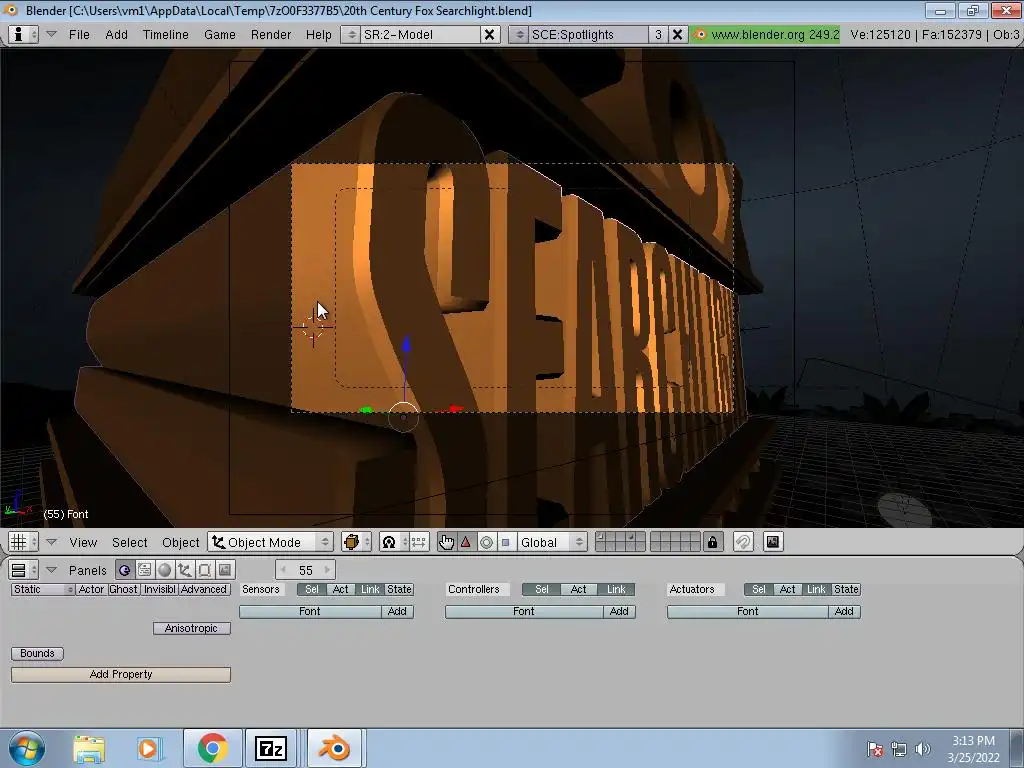Screen dimensions: 1024x768
Task: Click the Bounds button
Action: pos(37,654)
